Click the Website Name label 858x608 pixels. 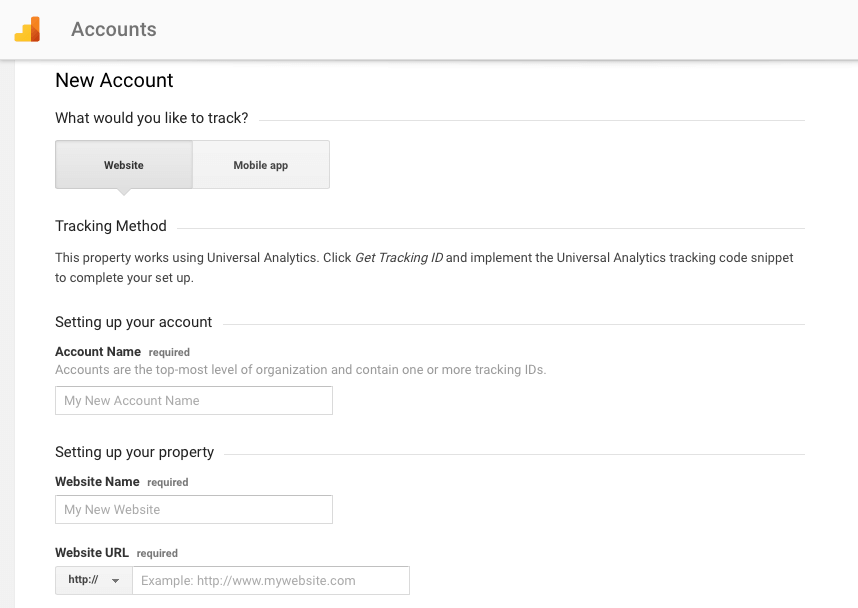(97, 482)
